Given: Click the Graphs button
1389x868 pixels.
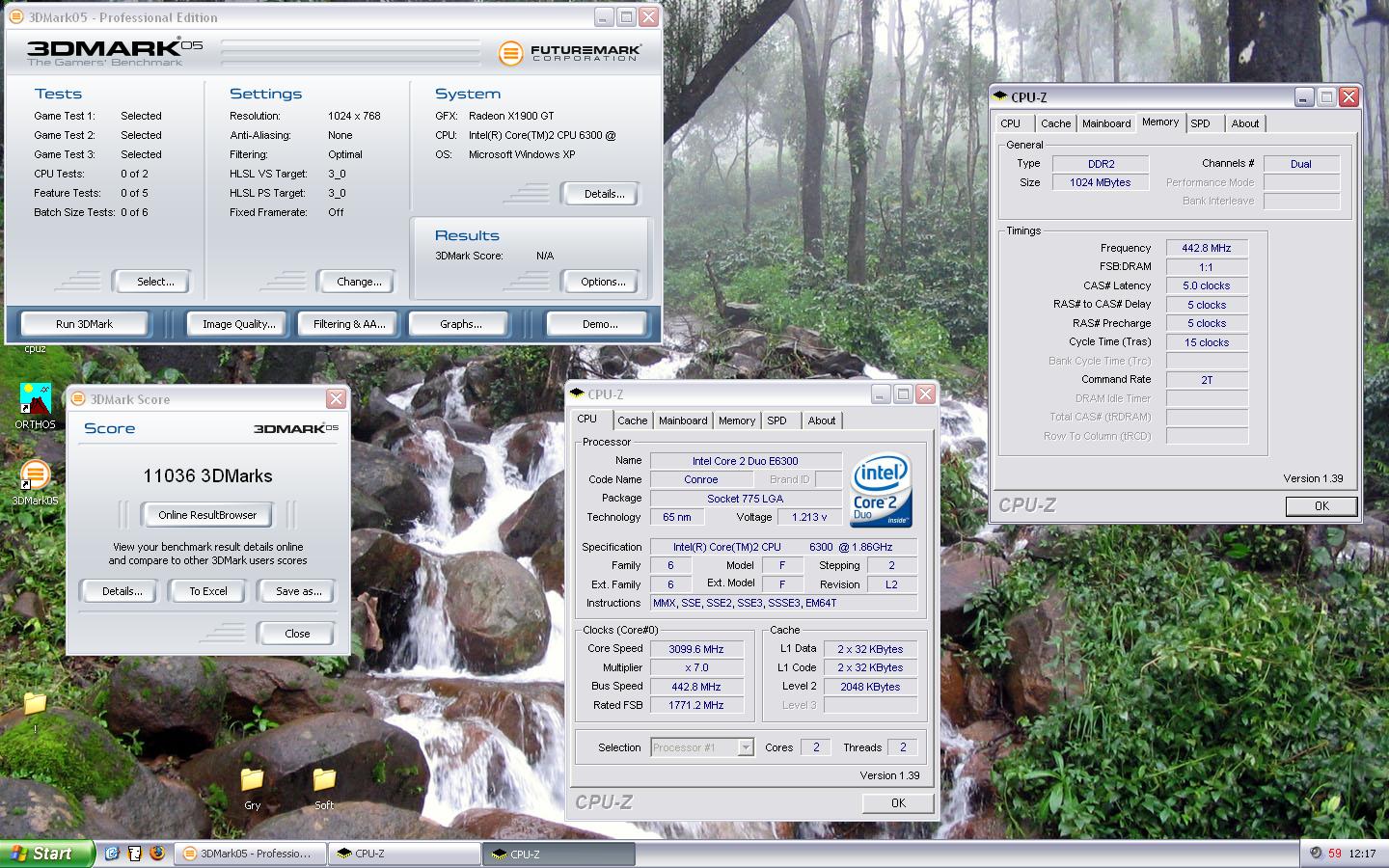Looking at the screenshot, I should tap(461, 324).
